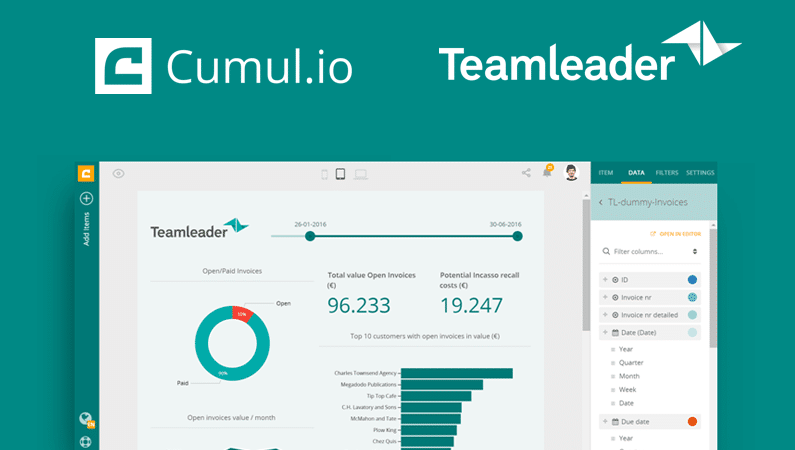Switch to desktop screen preview icon

[360, 175]
